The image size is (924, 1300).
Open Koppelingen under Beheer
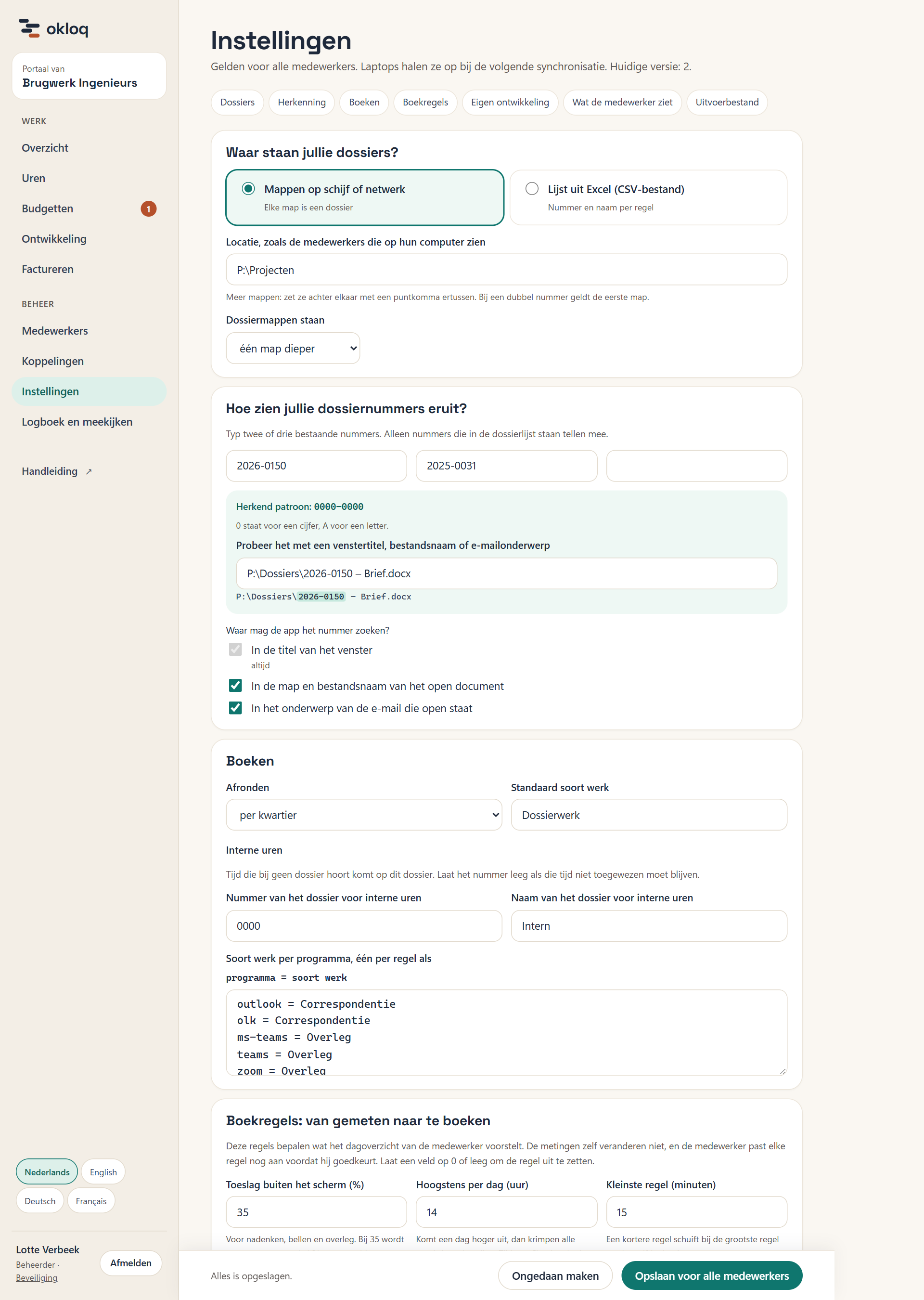(89, 361)
